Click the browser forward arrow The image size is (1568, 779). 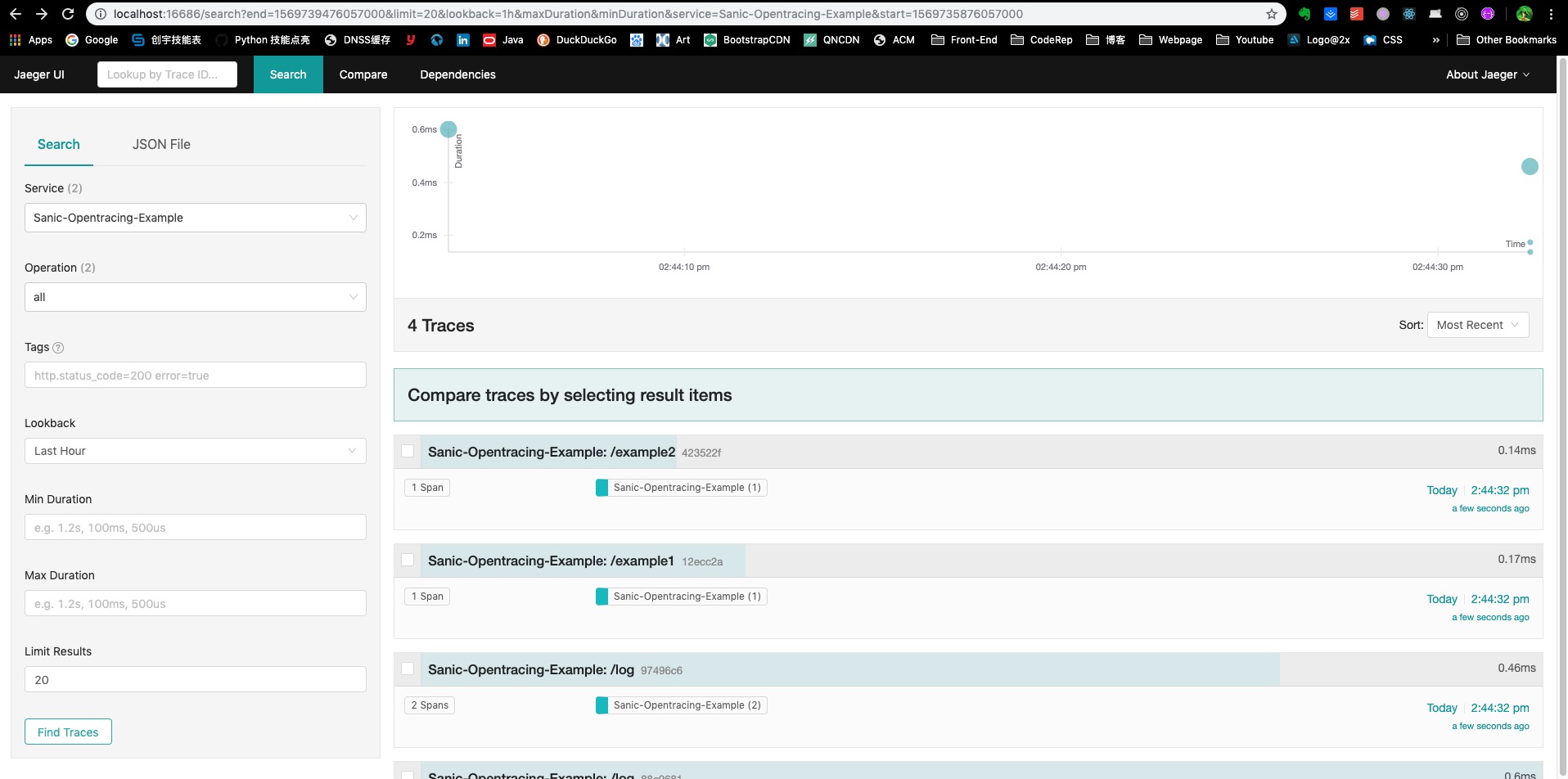tap(42, 14)
